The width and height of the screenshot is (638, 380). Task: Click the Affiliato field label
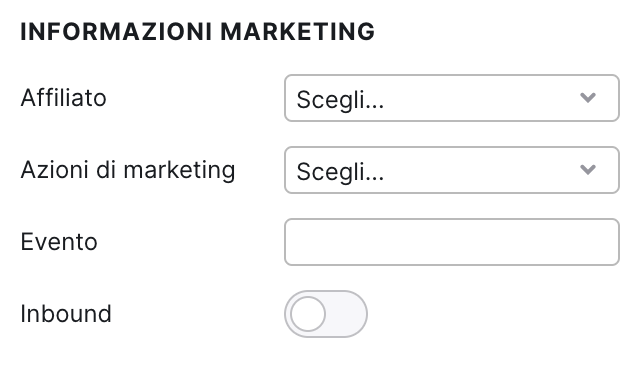click(x=63, y=98)
